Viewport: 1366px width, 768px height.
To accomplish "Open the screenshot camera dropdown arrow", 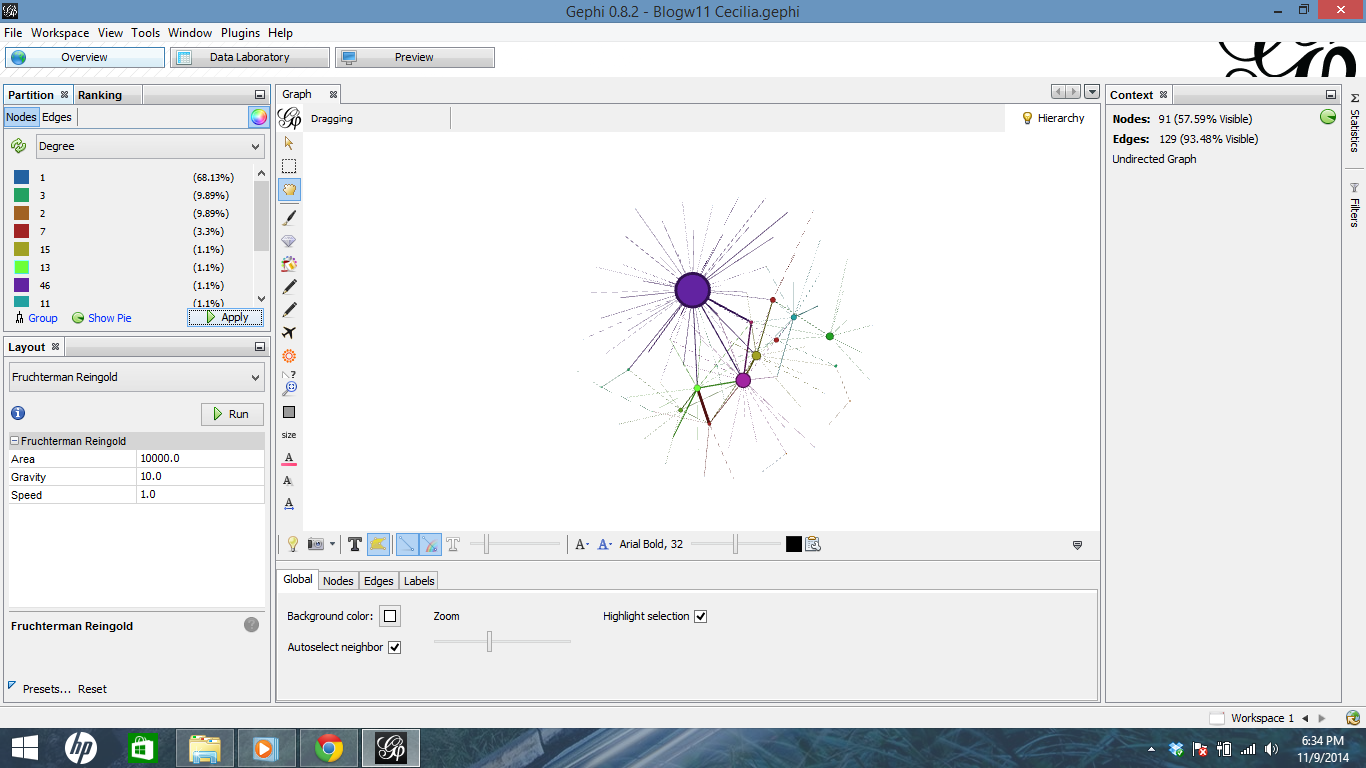I will click(x=332, y=544).
